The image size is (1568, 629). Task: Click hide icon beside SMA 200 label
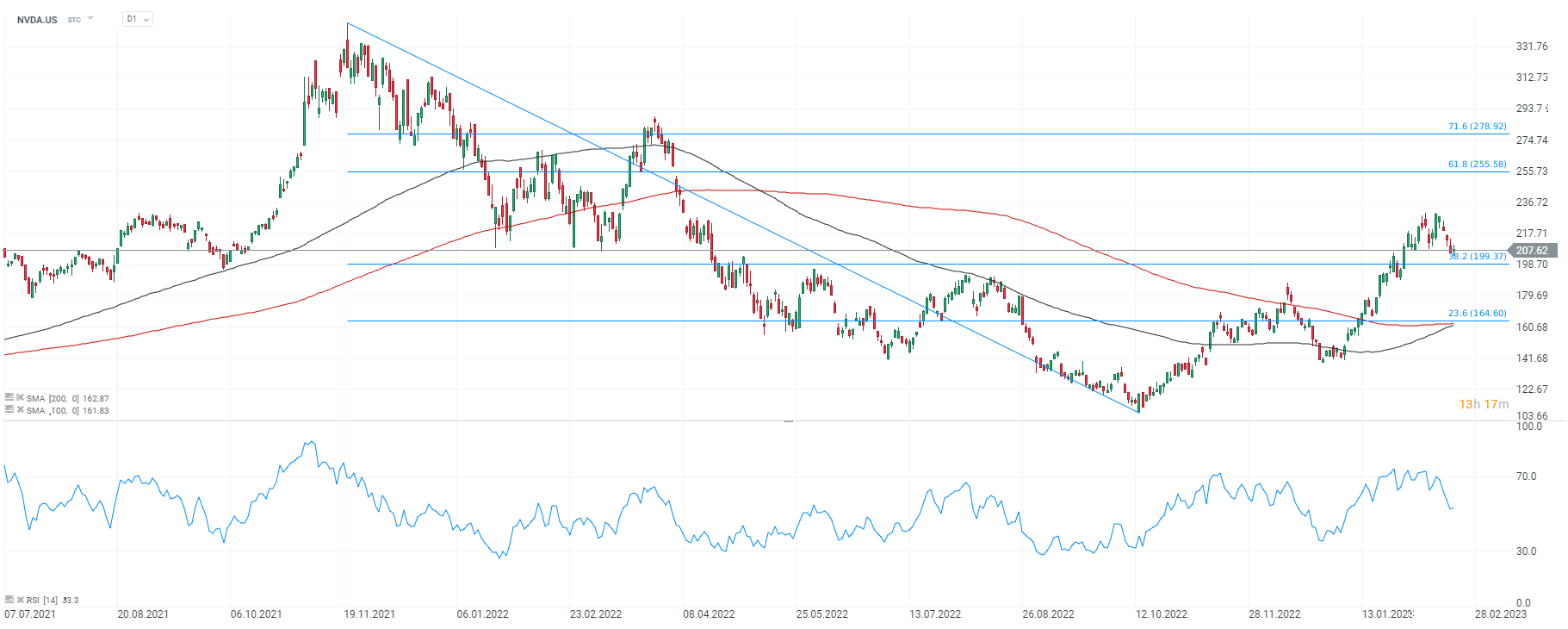point(20,397)
